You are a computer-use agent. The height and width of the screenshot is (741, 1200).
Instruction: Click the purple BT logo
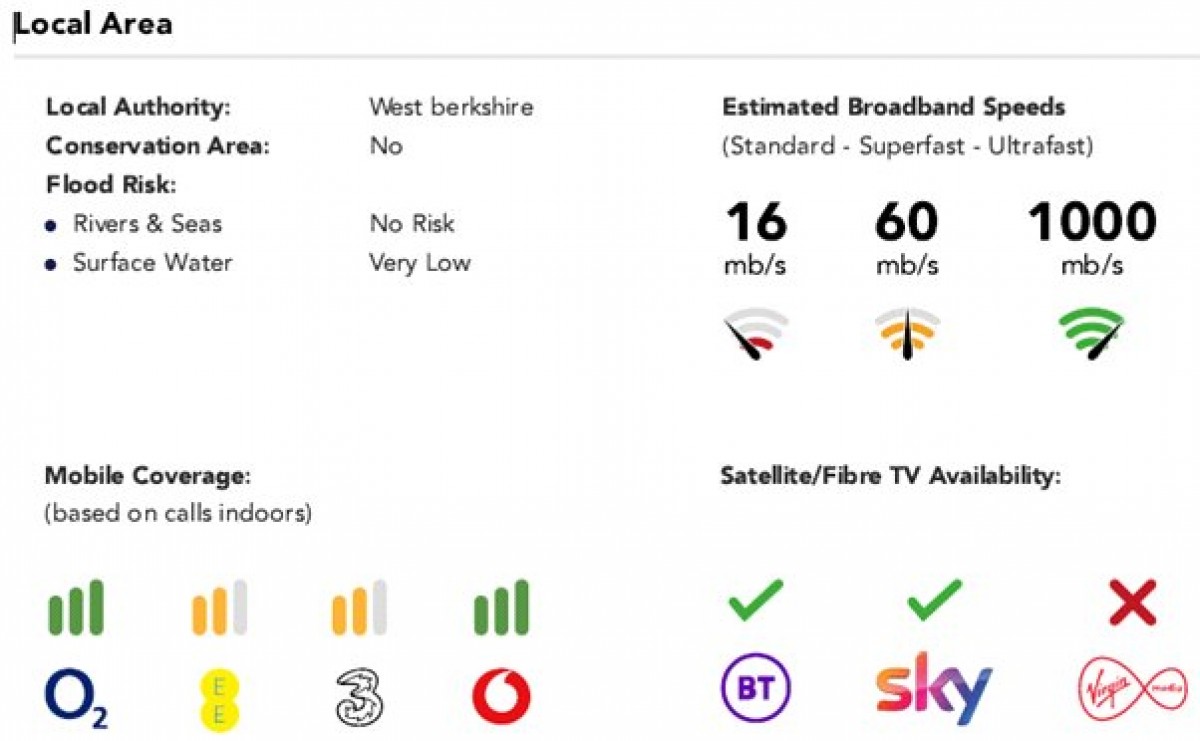click(x=755, y=689)
